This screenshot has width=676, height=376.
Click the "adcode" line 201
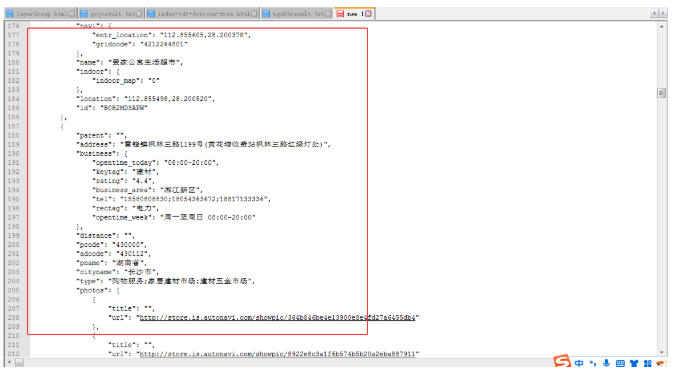[x=113, y=254]
